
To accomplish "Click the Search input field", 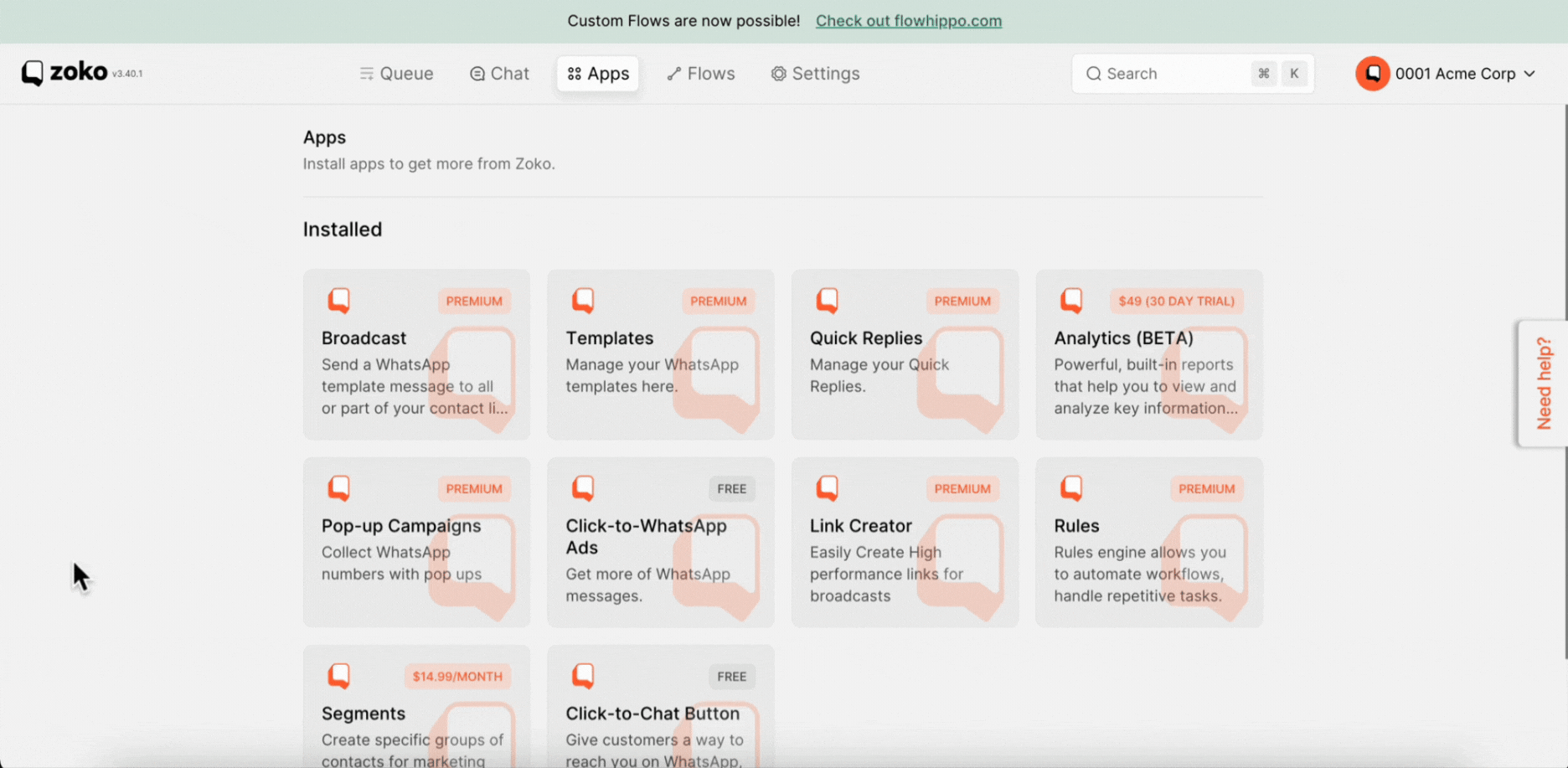I will pyautogui.click(x=1193, y=74).
